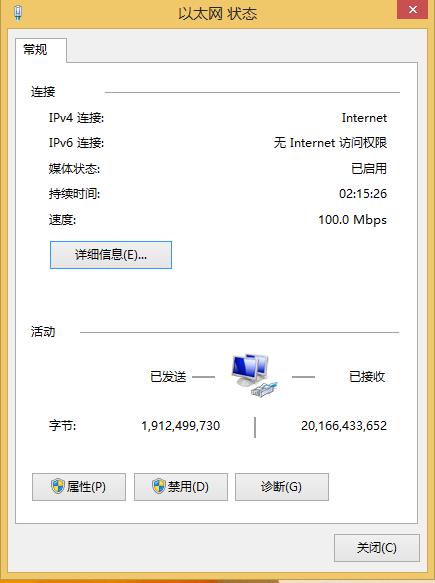Click the 已启用 media state value
The width and height of the screenshot is (435, 583).
369,168
